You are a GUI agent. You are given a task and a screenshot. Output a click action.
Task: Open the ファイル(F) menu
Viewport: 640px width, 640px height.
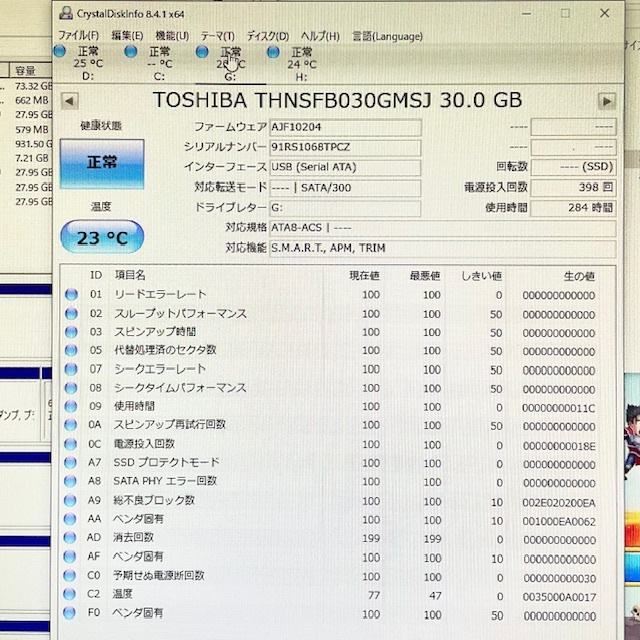79,36
